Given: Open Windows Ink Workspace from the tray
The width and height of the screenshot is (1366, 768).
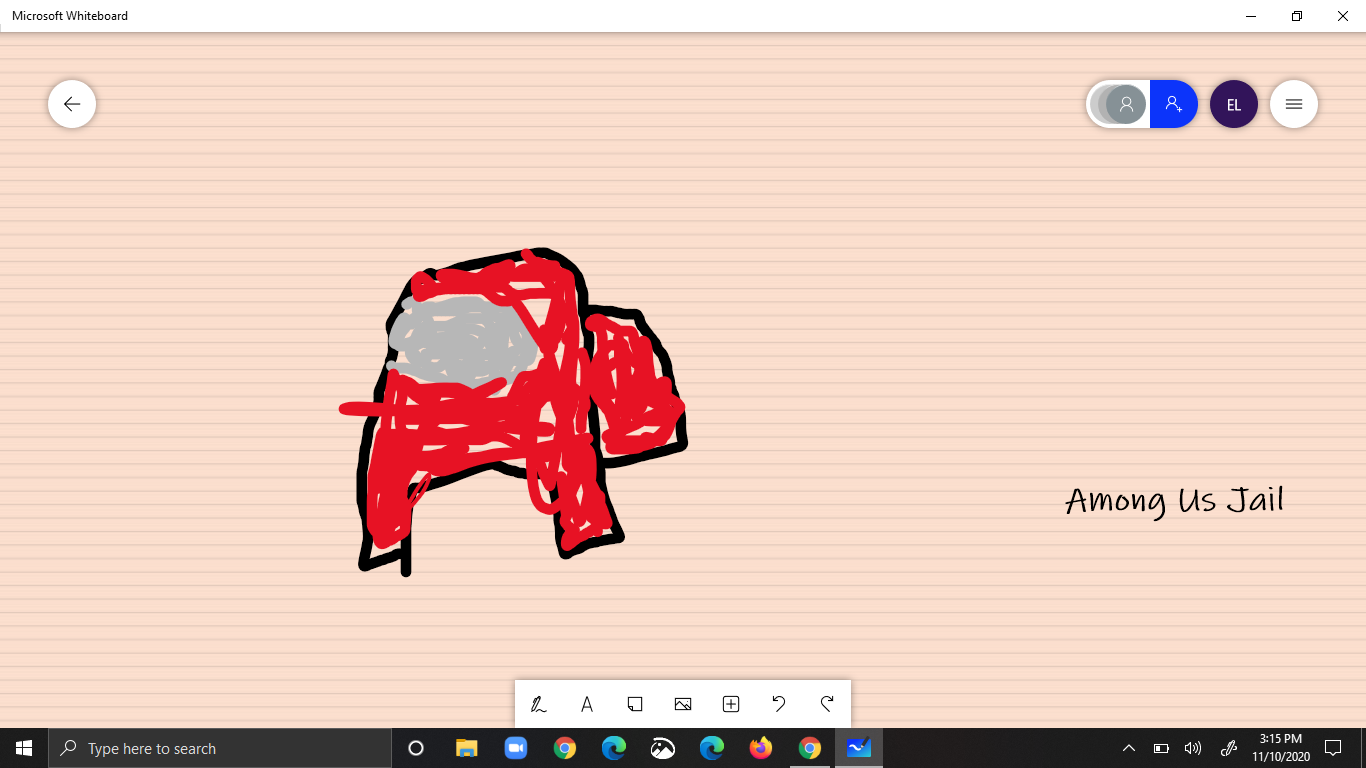Looking at the screenshot, I should click(1229, 748).
